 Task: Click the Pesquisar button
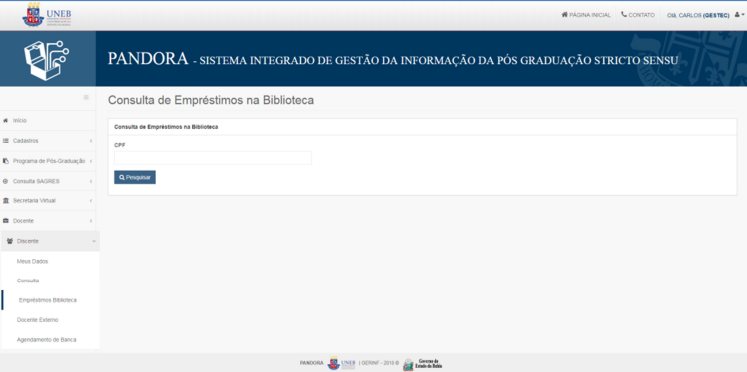[135, 177]
